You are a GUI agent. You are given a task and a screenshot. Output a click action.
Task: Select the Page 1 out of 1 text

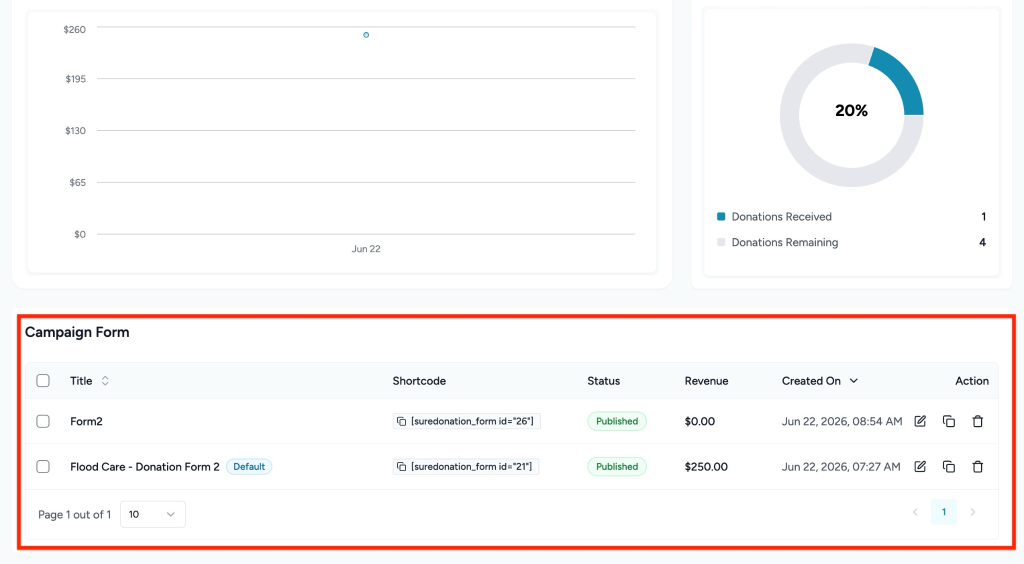tap(74, 514)
